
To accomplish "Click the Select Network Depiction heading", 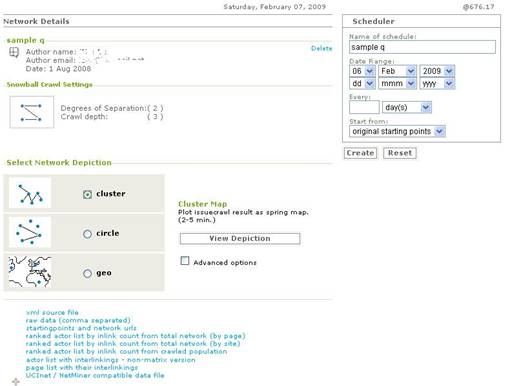I will (x=59, y=163).
